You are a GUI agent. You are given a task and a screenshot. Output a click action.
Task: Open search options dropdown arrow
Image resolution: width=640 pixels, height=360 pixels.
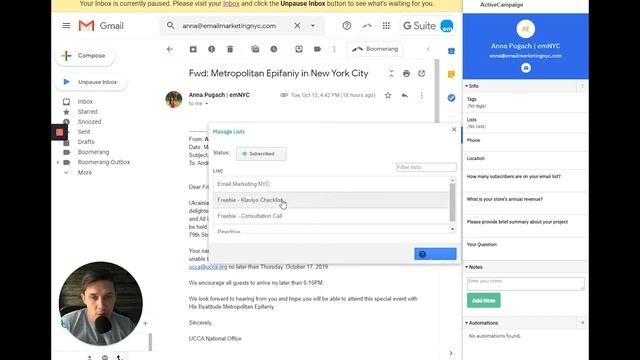point(313,26)
